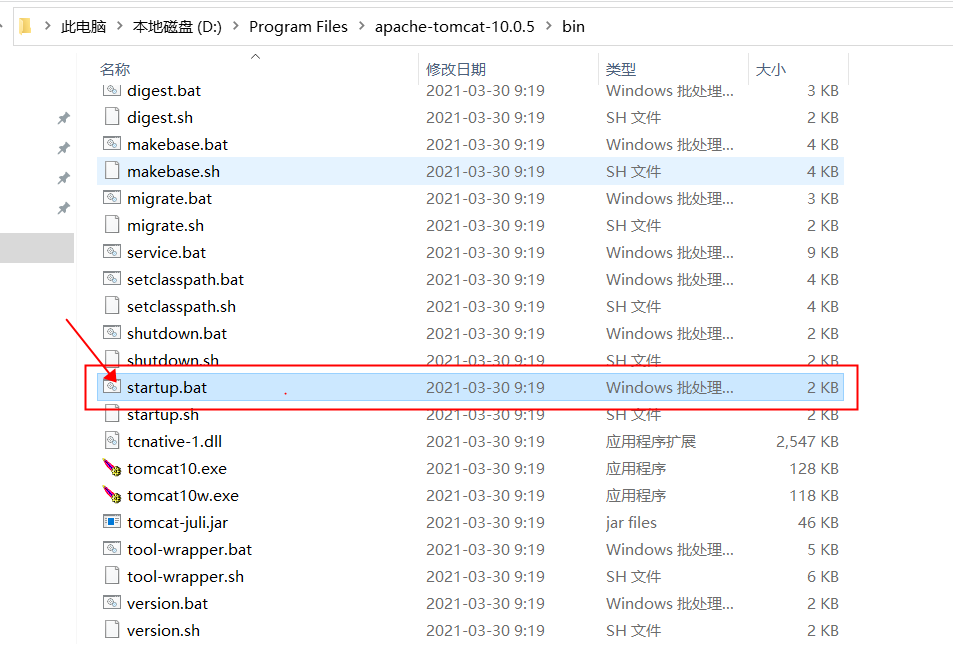
Task: Select the setclasspath.bat file name
Action: (185, 279)
